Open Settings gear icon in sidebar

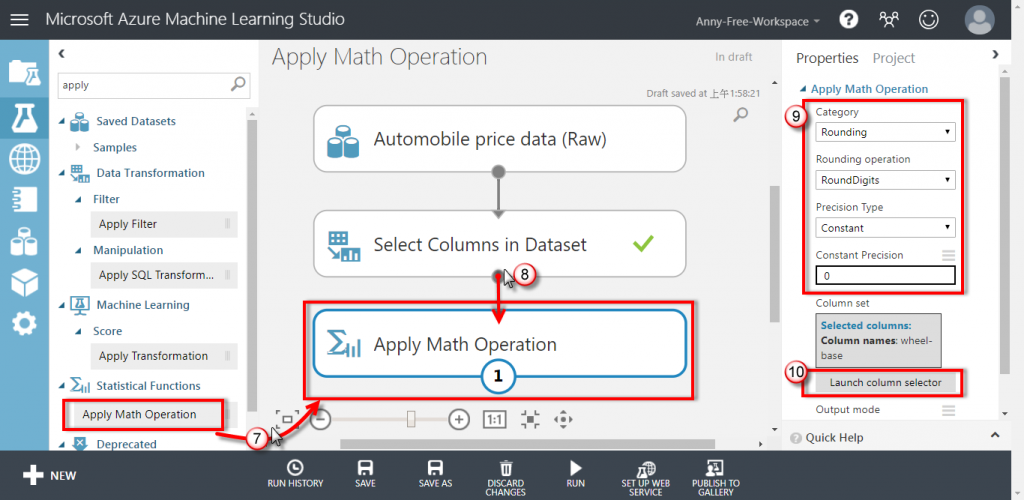pos(24,323)
